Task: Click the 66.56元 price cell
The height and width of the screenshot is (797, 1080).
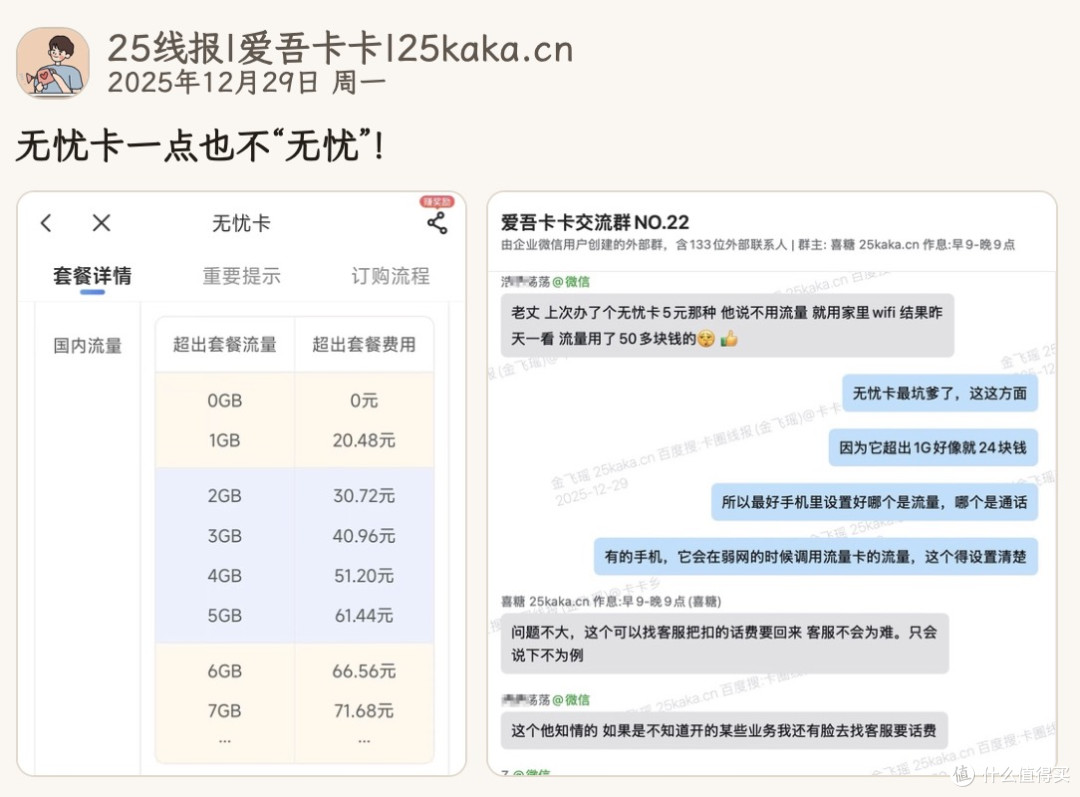Action: point(364,670)
